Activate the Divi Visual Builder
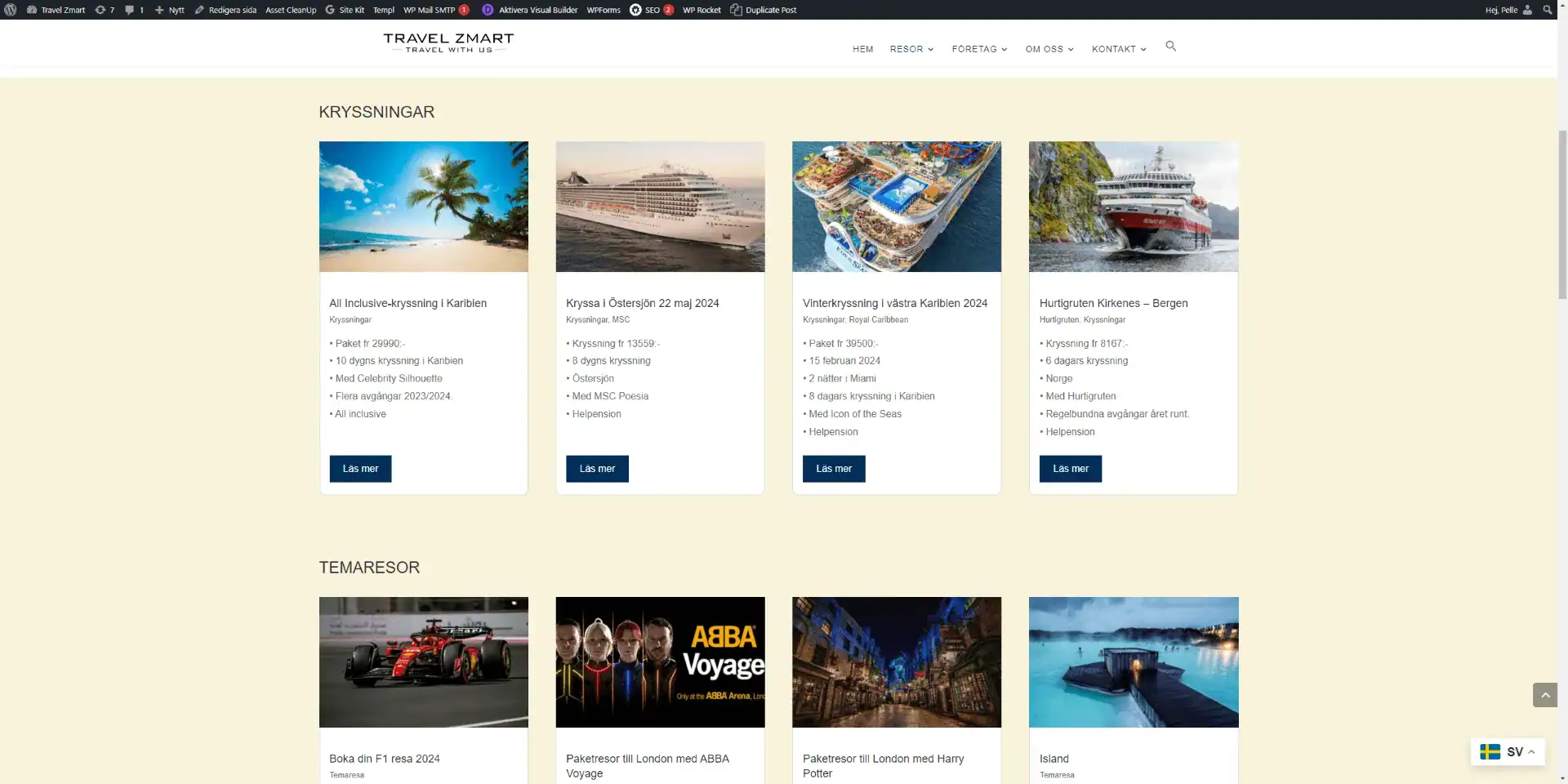Viewport: 1568px width, 784px height. point(529,10)
